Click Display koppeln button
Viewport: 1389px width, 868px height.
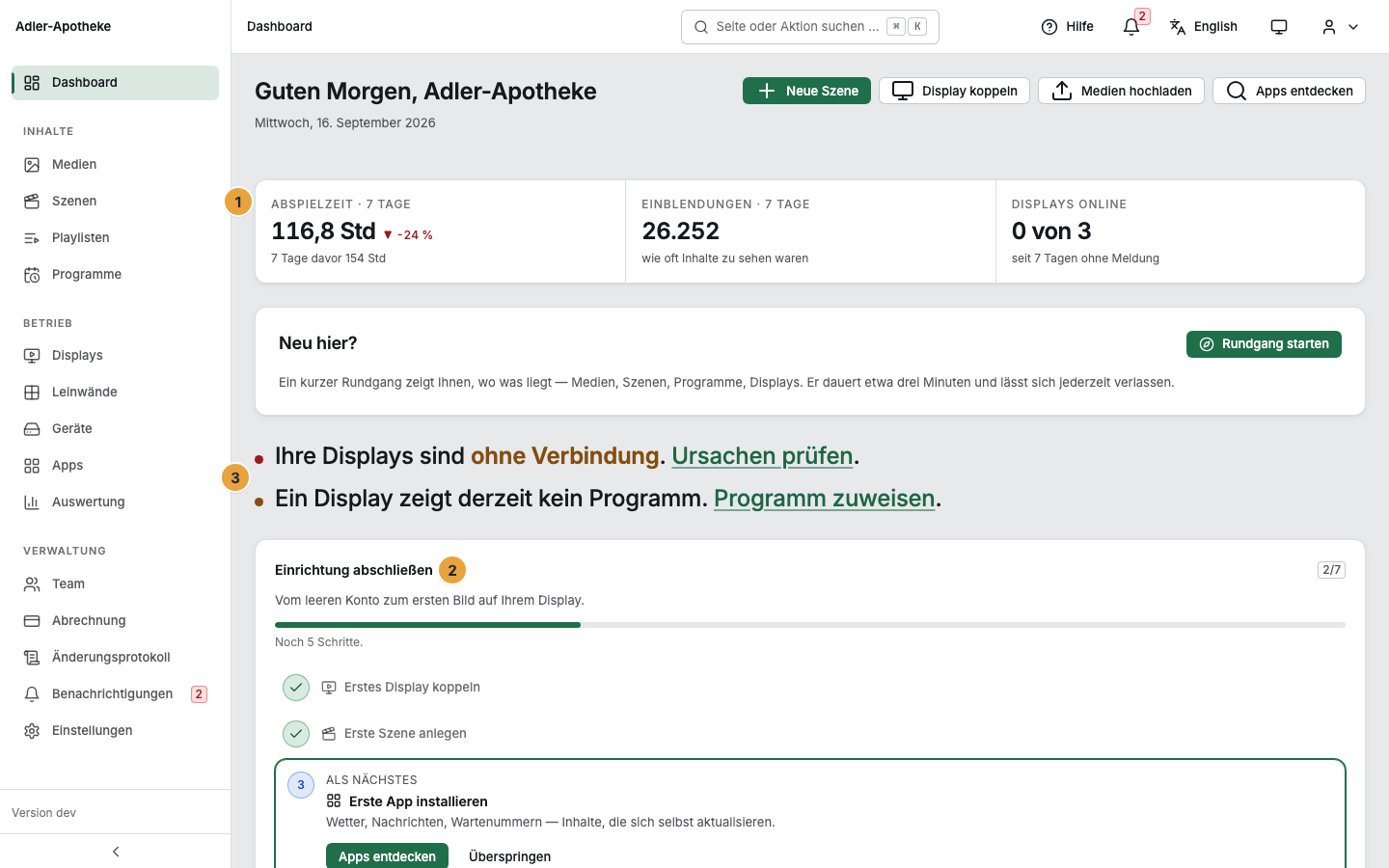pos(954,91)
